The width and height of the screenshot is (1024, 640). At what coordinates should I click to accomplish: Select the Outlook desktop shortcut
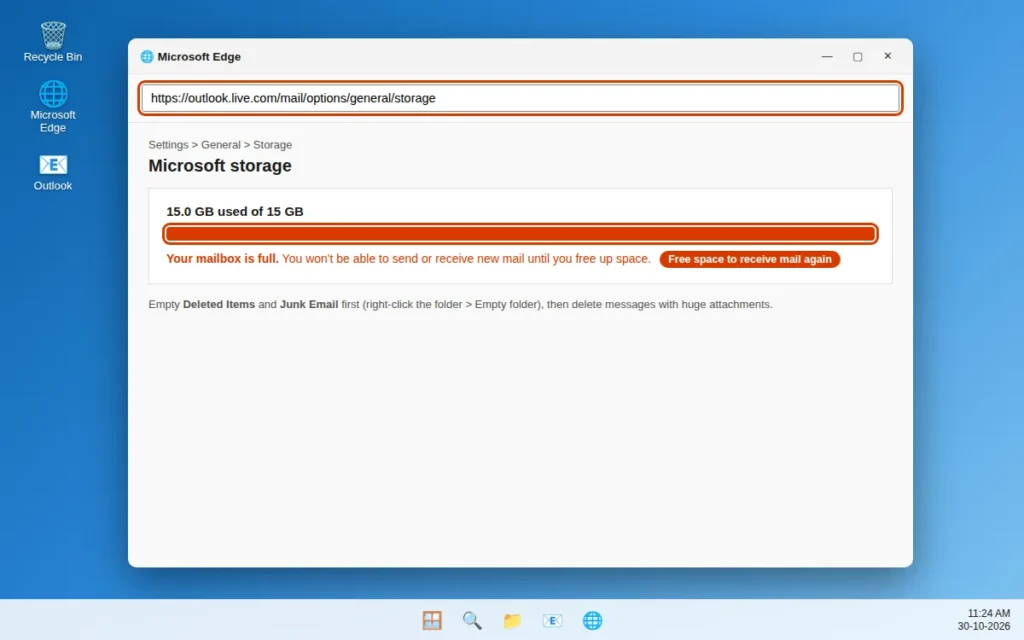(x=53, y=172)
